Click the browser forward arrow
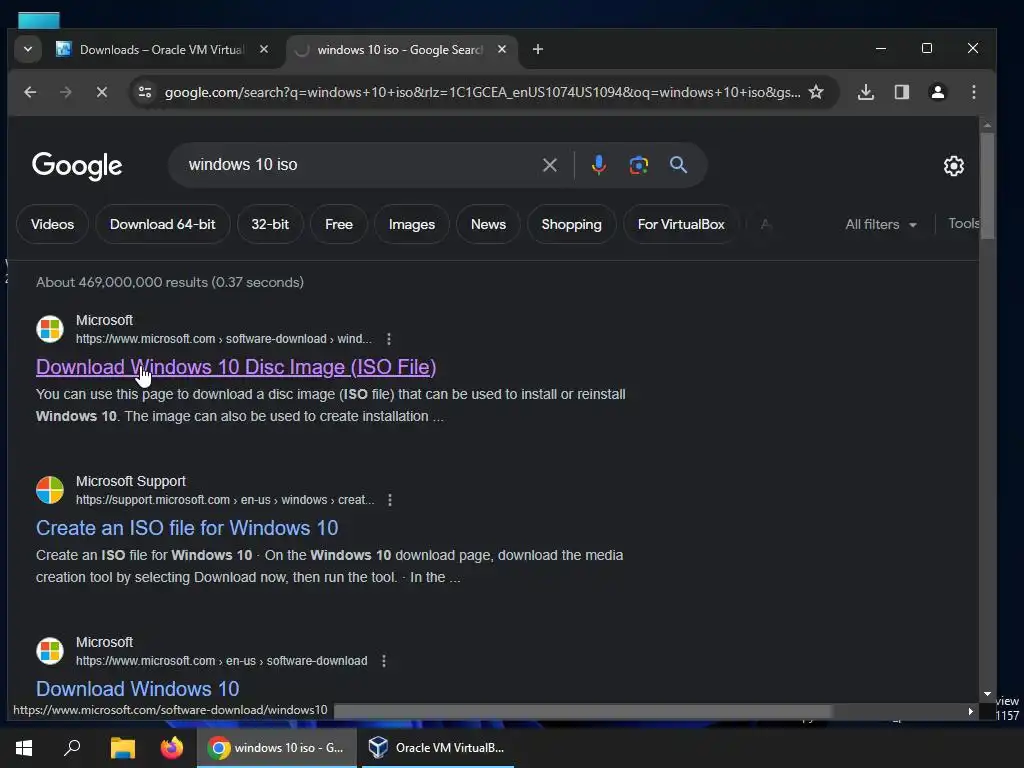 [x=65, y=92]
